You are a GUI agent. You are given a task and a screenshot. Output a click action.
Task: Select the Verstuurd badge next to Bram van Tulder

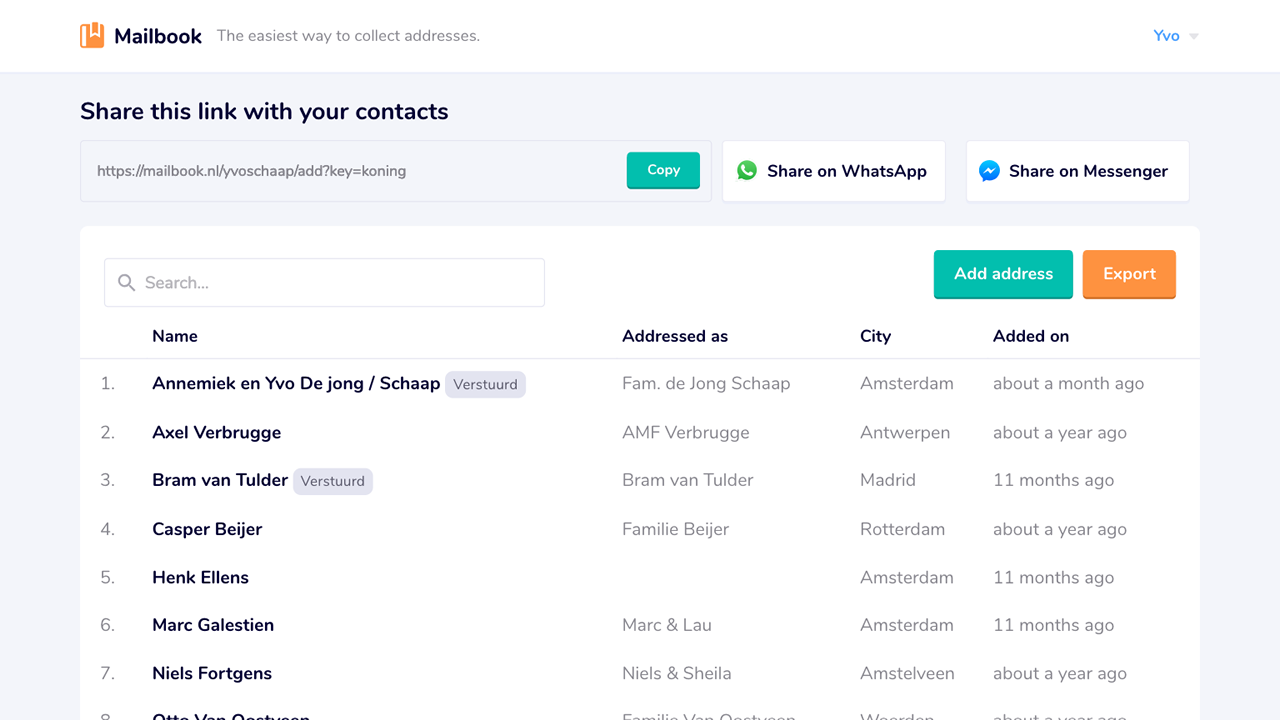coord(333,481)
